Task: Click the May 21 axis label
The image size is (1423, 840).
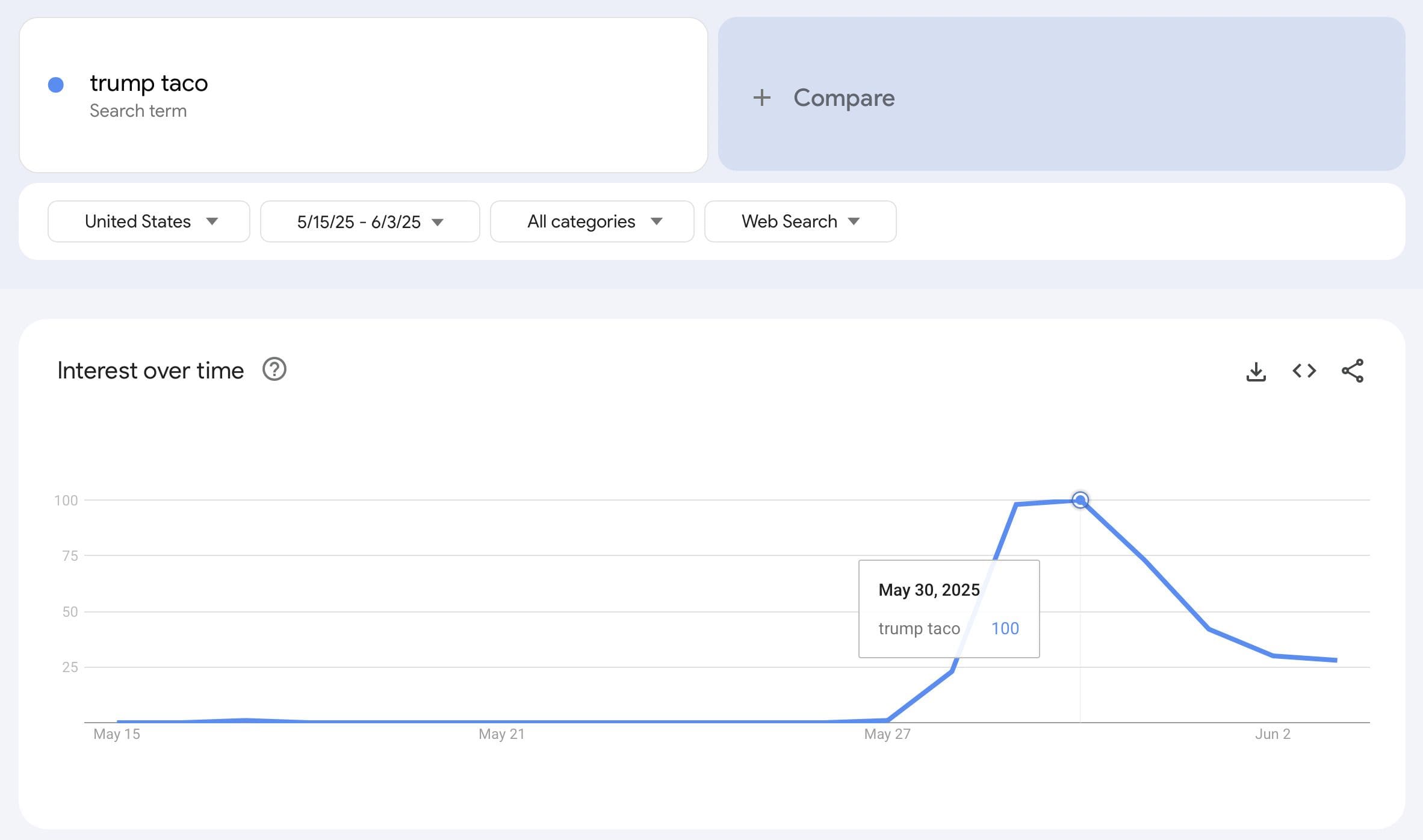Action: pos(501,734)
